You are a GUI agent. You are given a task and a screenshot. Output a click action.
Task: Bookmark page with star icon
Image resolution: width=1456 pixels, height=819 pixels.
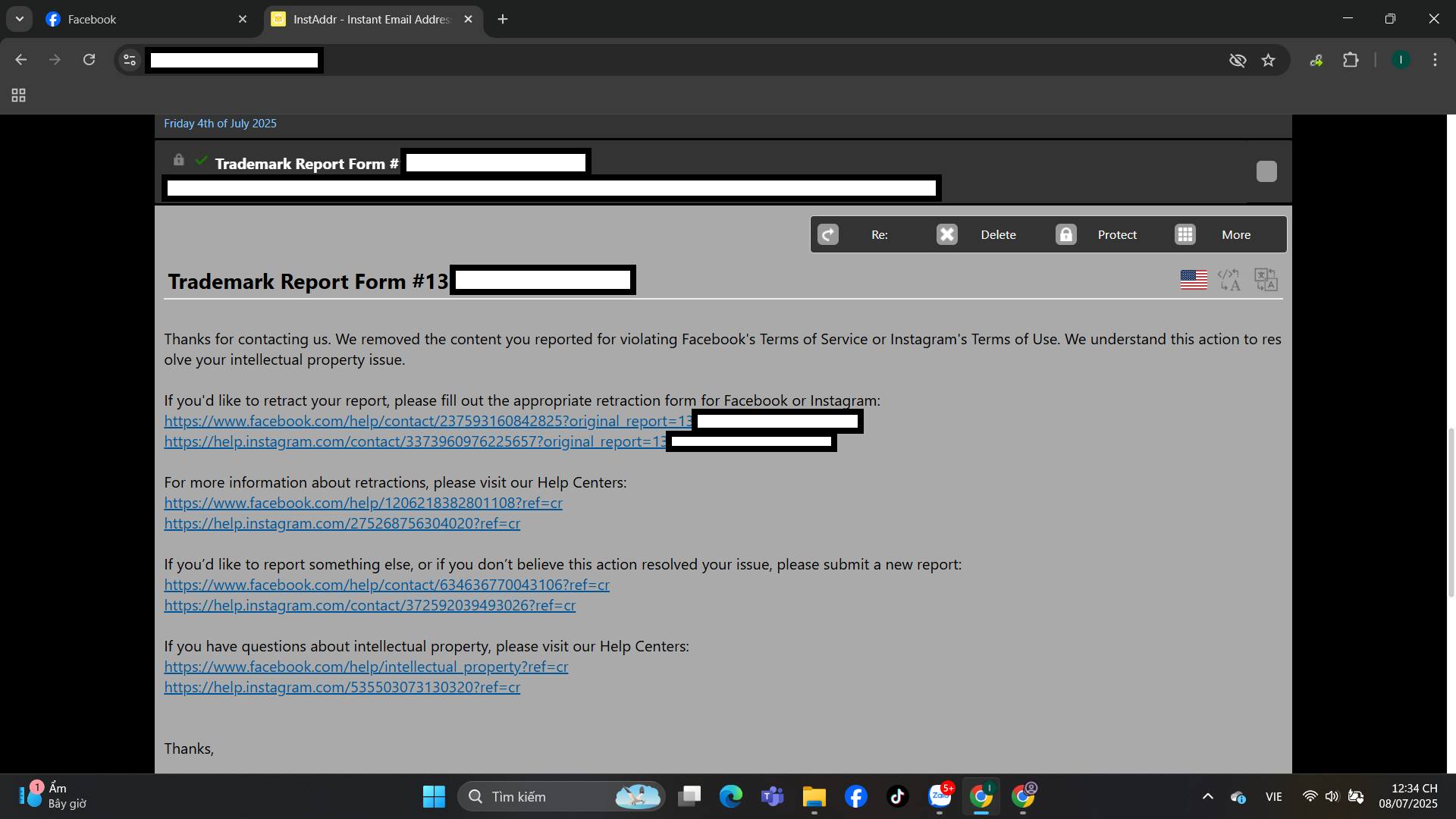(x=1268, y=60)
